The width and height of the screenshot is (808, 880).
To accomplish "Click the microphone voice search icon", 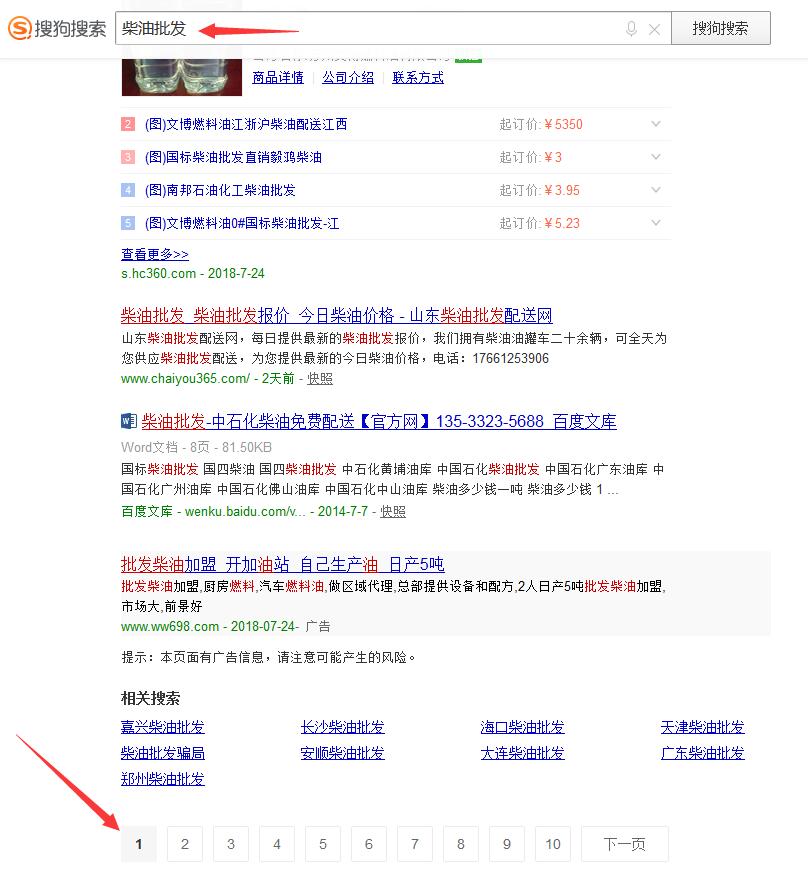I will [x=631, y=29].
